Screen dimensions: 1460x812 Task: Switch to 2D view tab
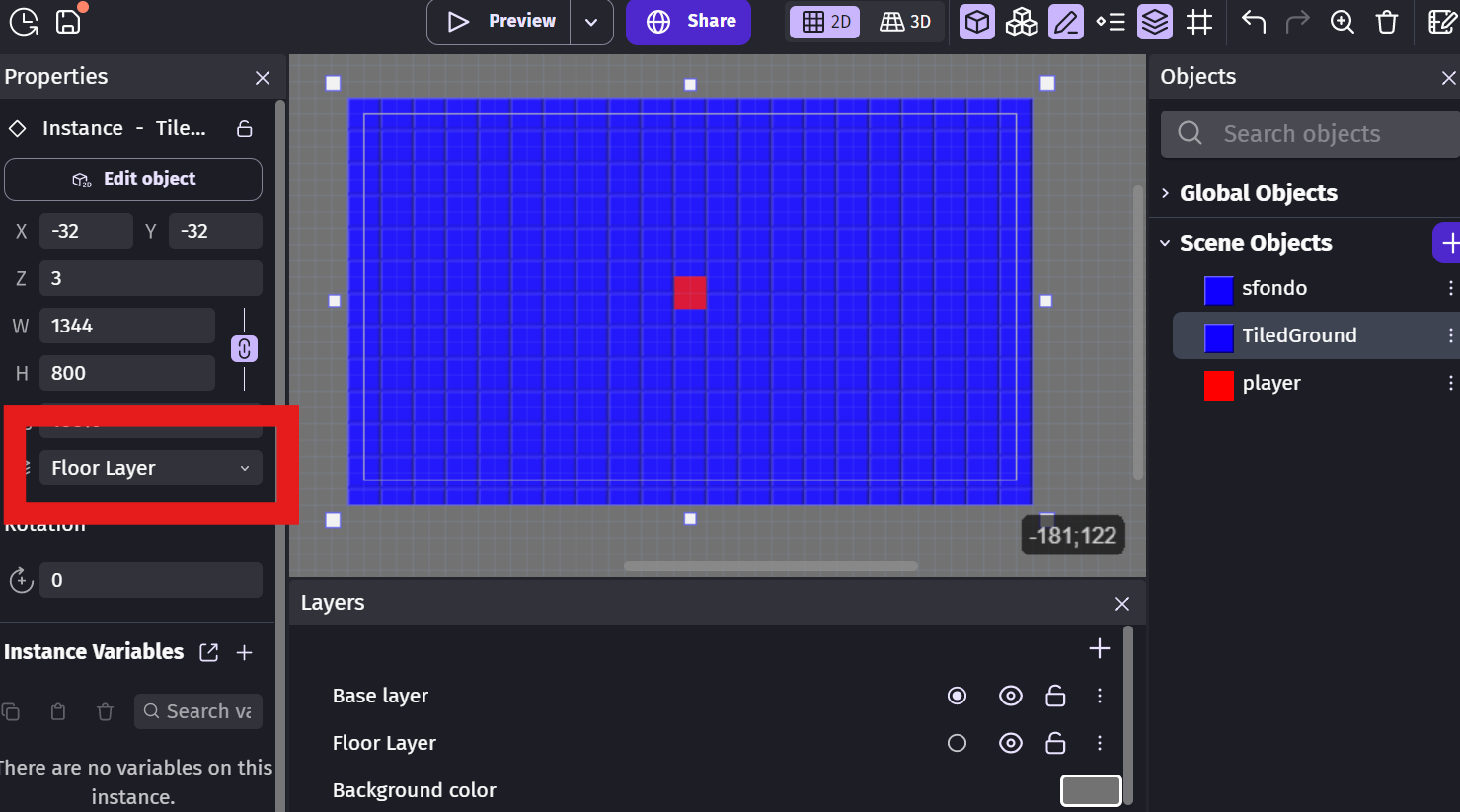coord(826,22)
